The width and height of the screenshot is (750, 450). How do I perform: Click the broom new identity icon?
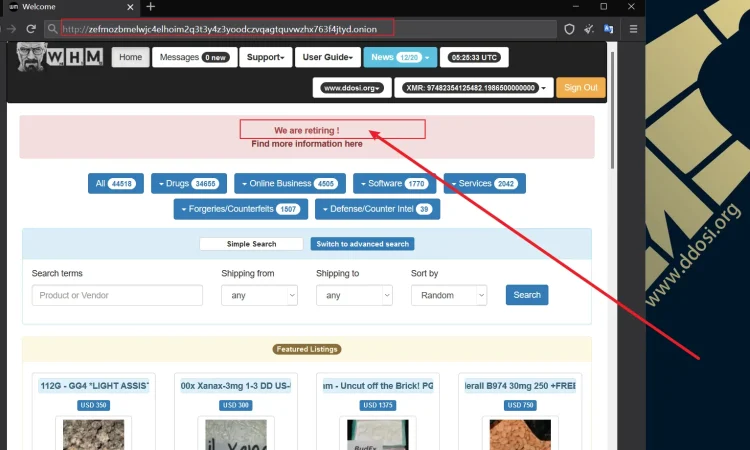pos(590,29)
